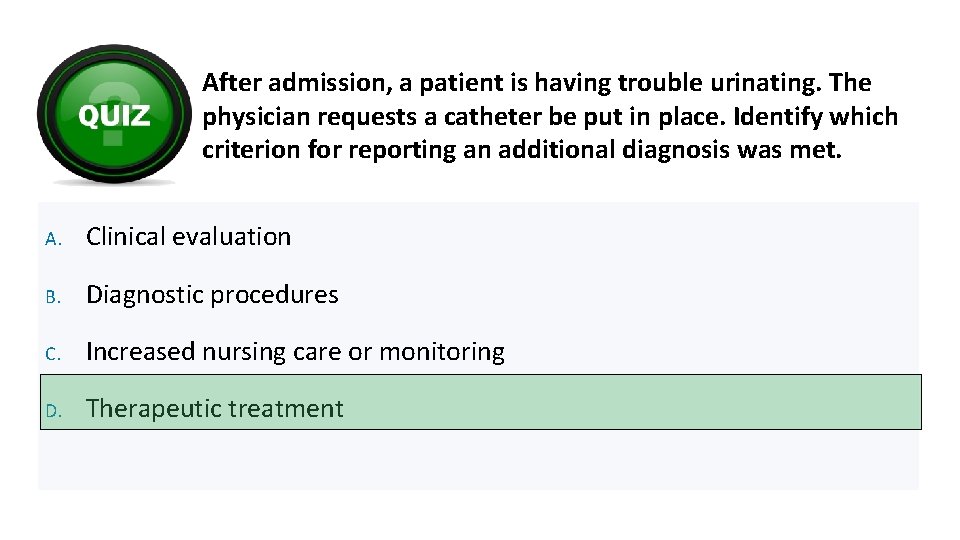Screen dimensions: 960x540
Task: Click the word admission in the question
Action: pyautogui.click(x=330, y=83)
